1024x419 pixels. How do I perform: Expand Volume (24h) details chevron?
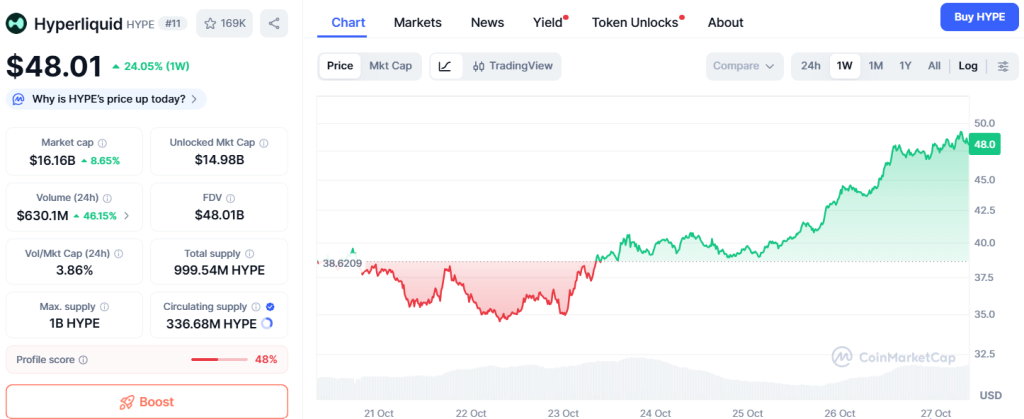click(126, 215)
